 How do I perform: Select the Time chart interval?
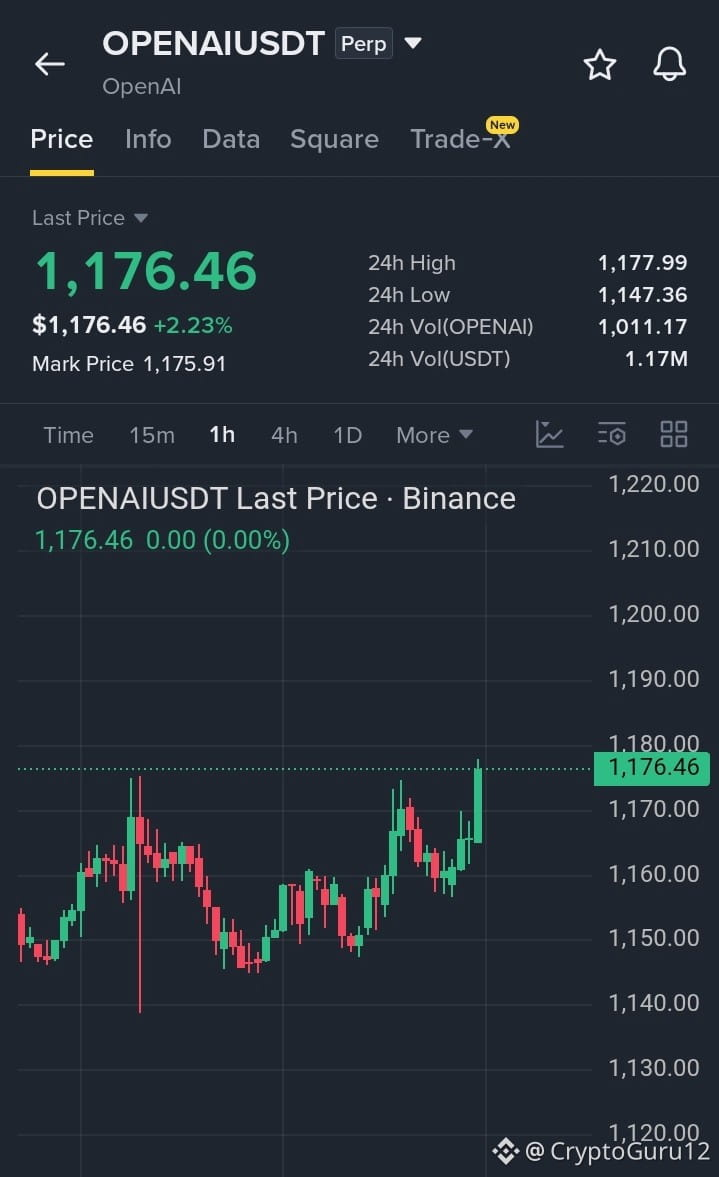68,435
